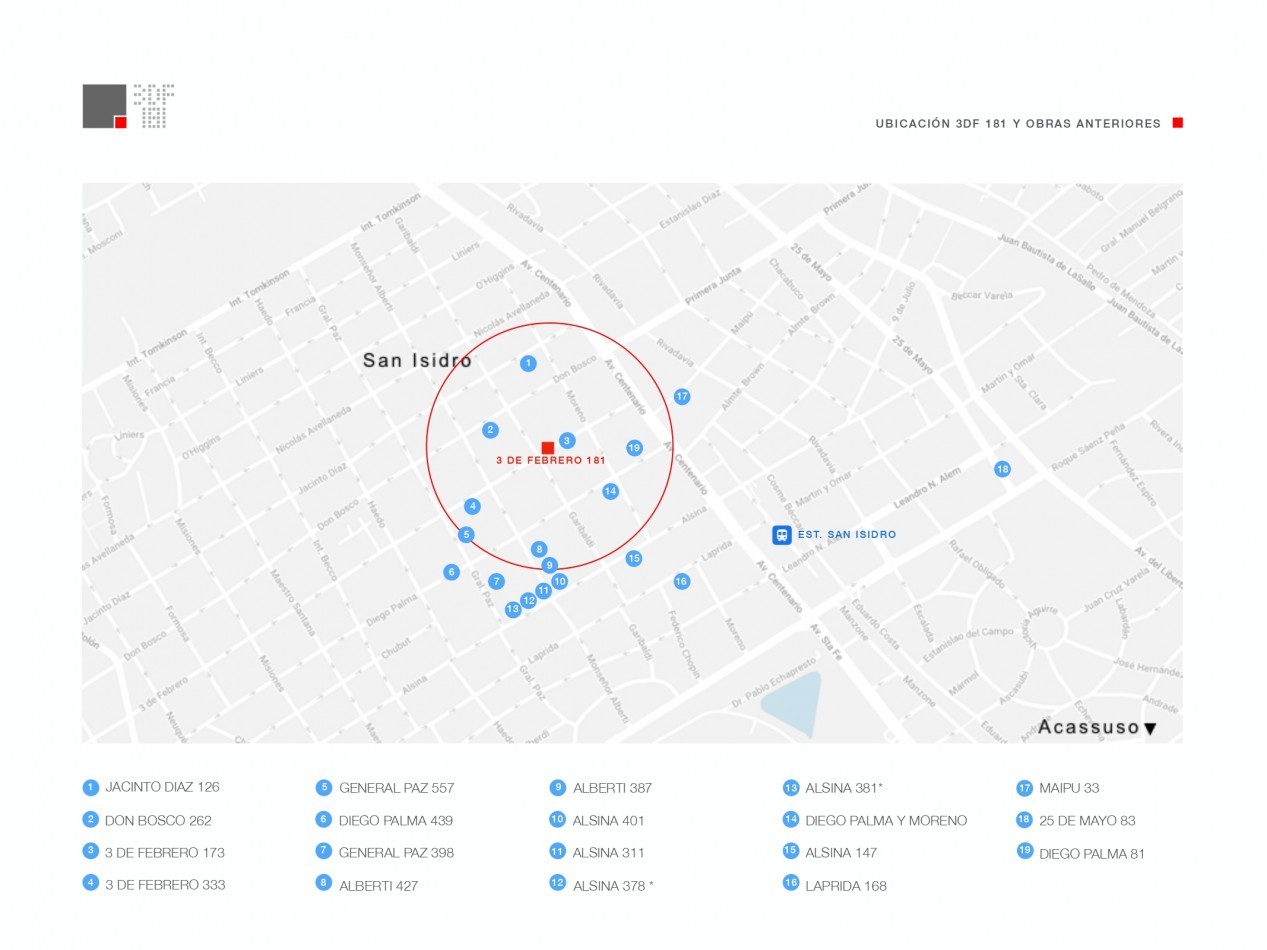Click legend bullet 14 beside Diego Palma y Moreno
The image size is (1267, 950).
coord(790,820)
